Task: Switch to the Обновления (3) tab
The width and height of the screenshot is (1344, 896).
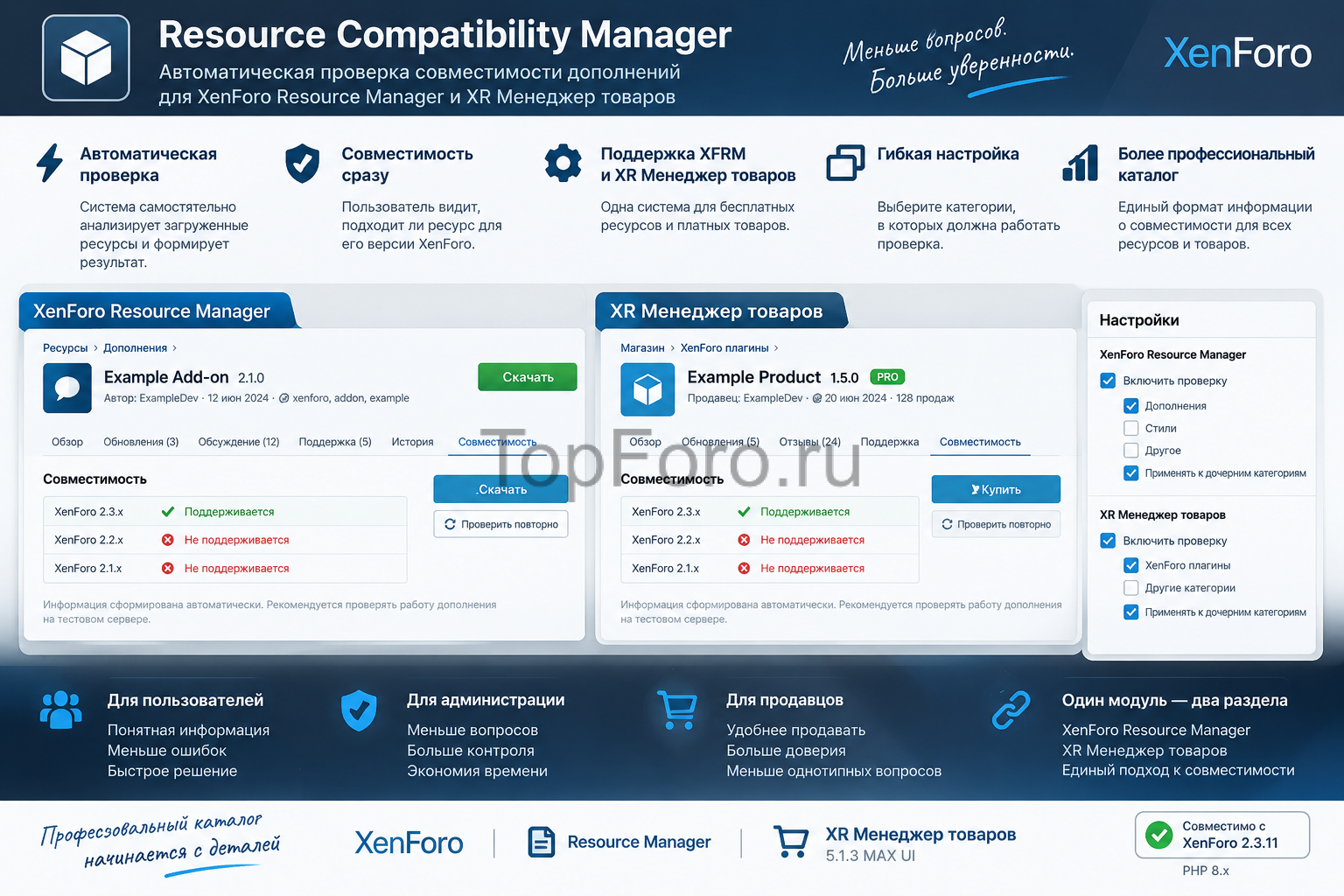Action: (141, 442)
